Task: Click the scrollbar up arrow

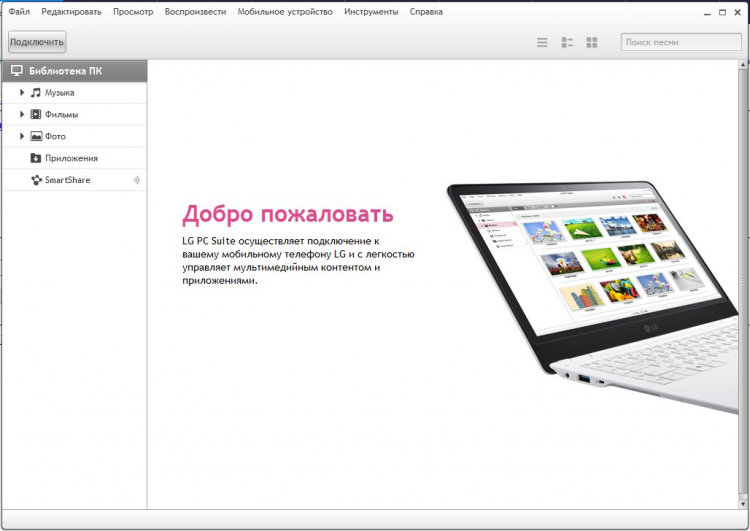Action: (x=743, y=65)
